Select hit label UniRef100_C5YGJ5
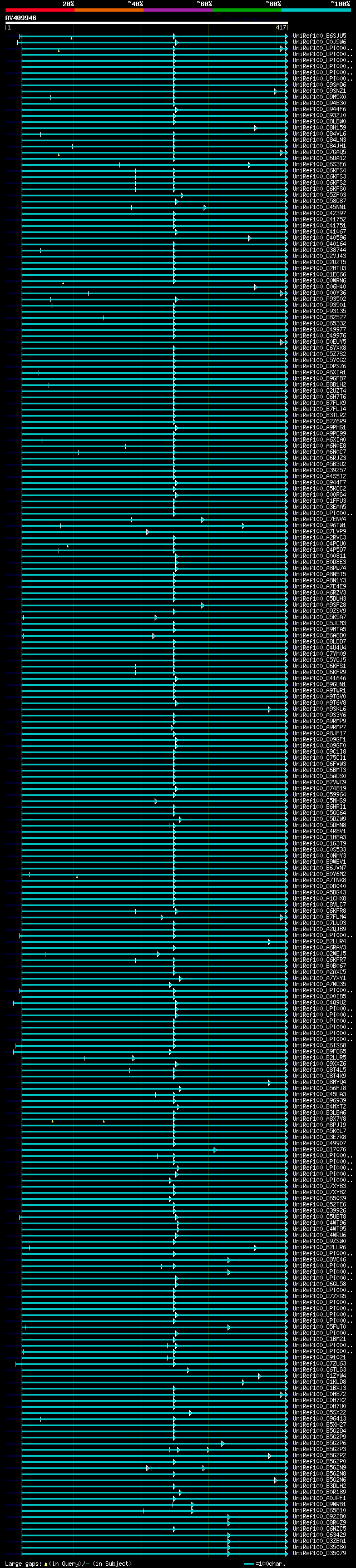The width and height of the screenshot is (356, 1568). [319, 660]
